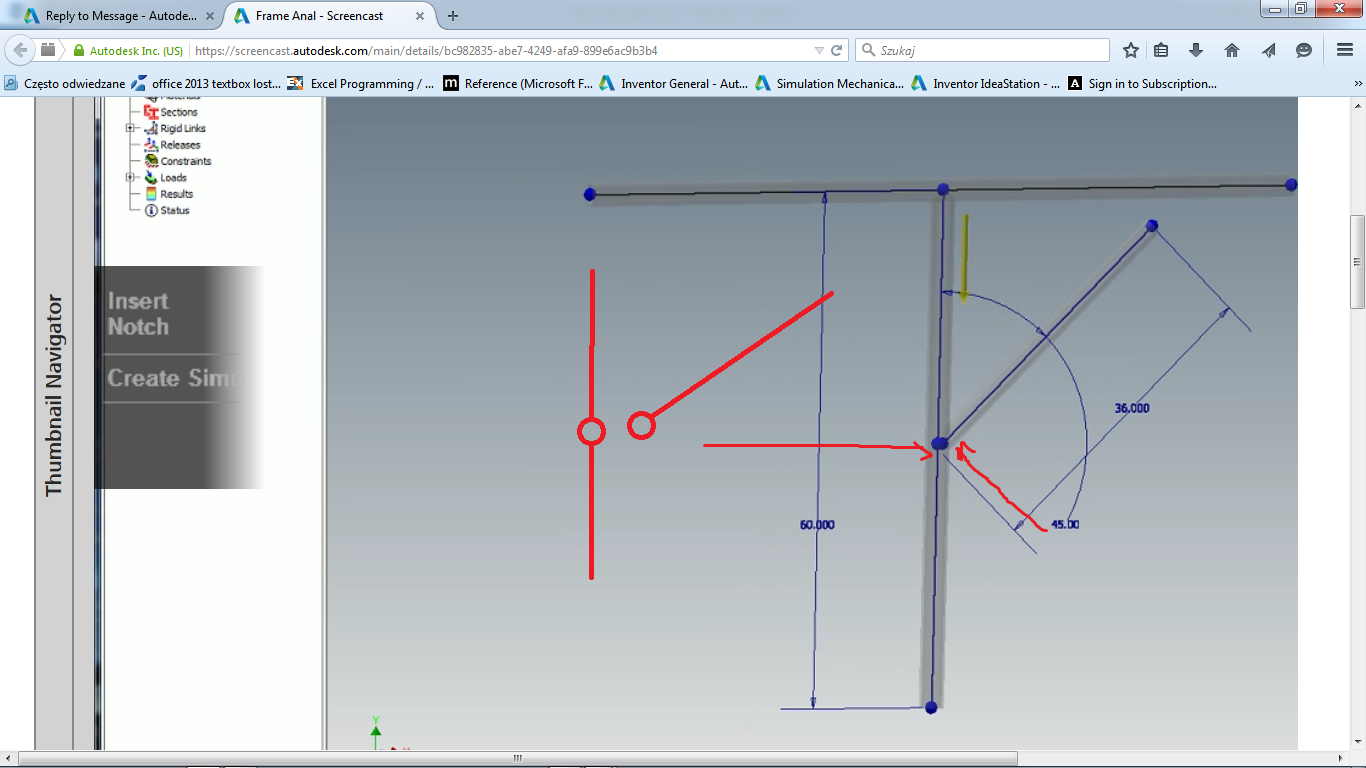Open the office 2013 textbox lost bookmark
Image resolution: width=1366 pixels, height=768 pixels.
click(x=206, y=84)
